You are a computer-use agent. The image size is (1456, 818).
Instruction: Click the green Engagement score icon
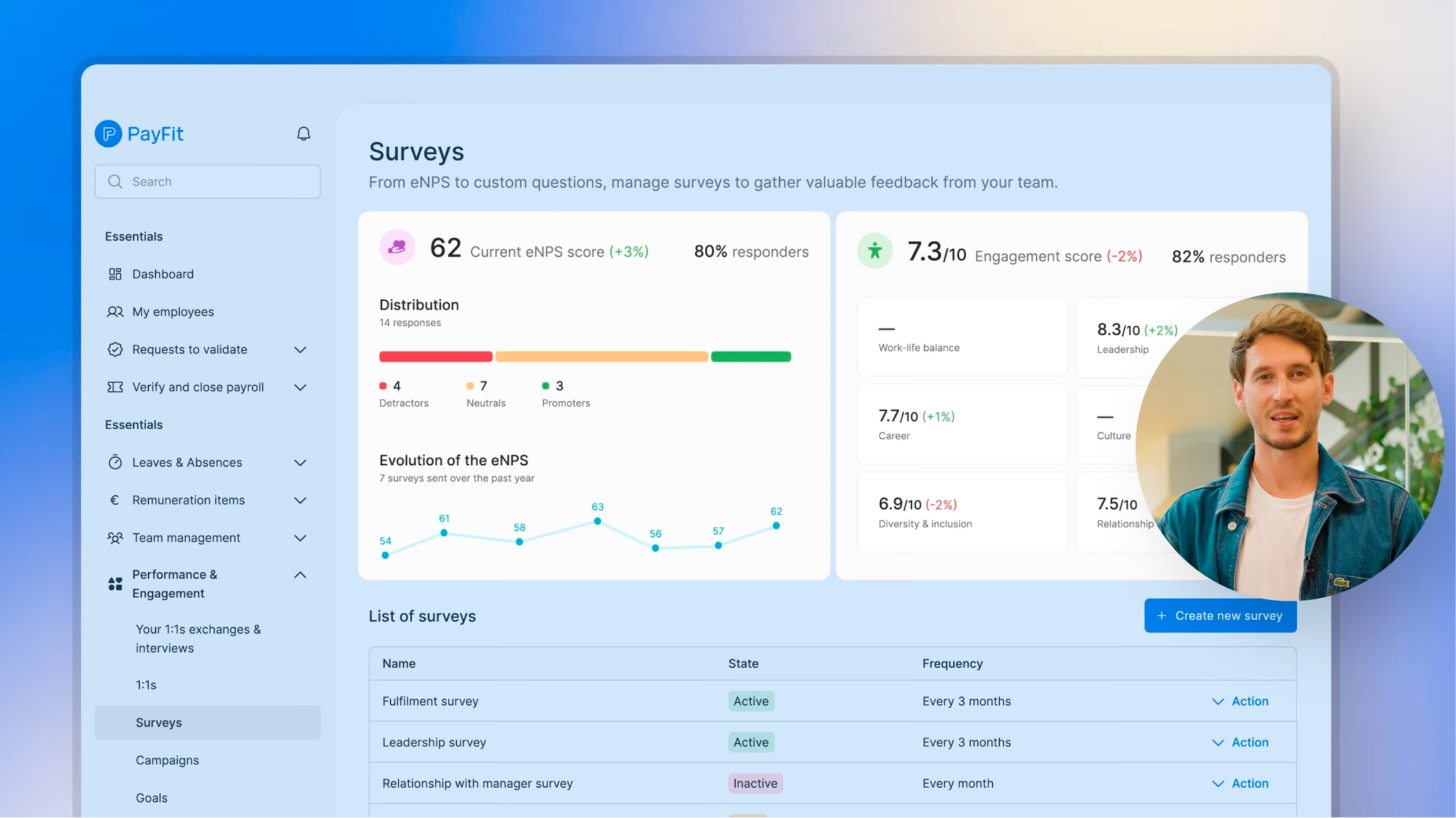click(874, 251)
